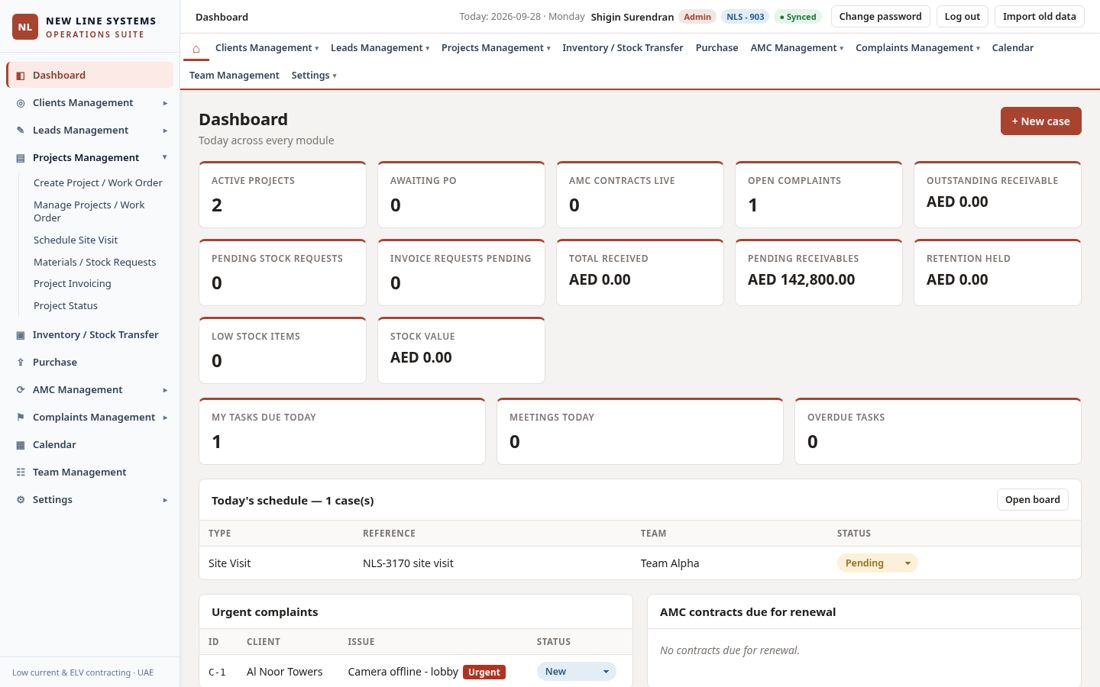Click the Complaints Management flag icon
The image size is (1100, 687).
point(20,417)
